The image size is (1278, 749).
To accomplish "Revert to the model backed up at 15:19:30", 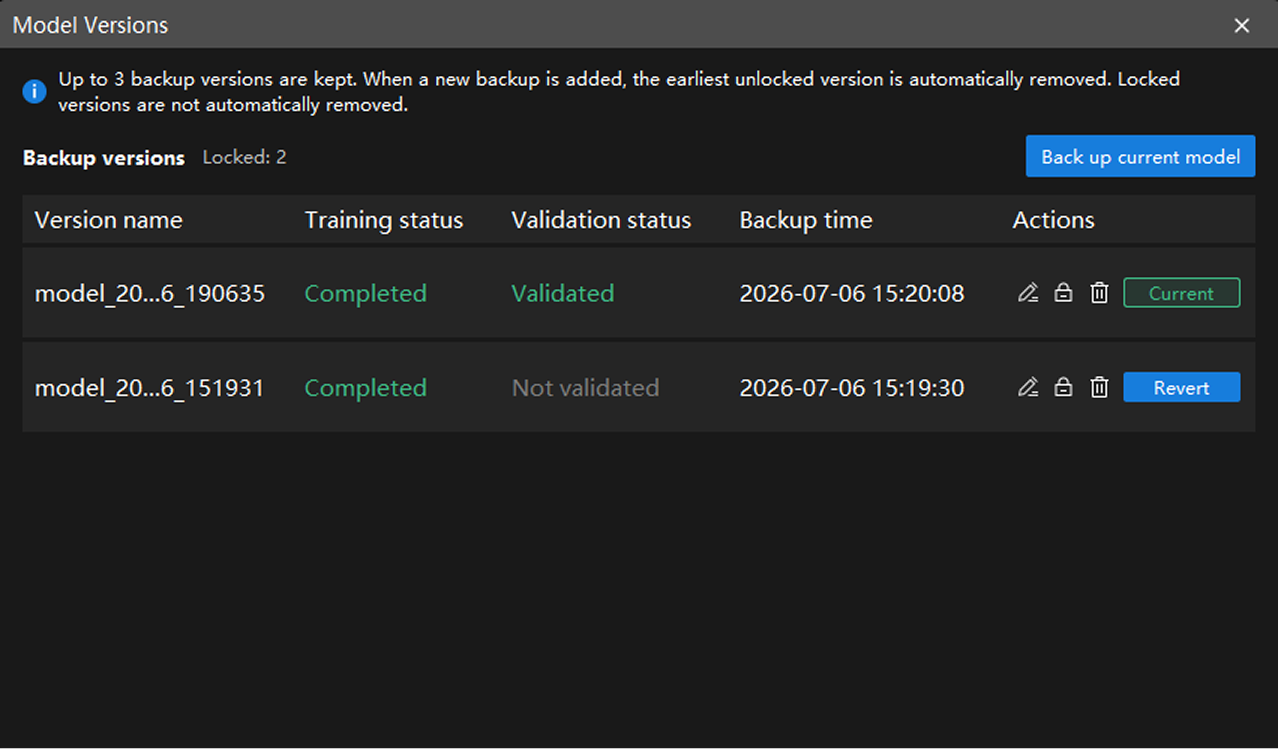I will click(x=1181, y=387).
